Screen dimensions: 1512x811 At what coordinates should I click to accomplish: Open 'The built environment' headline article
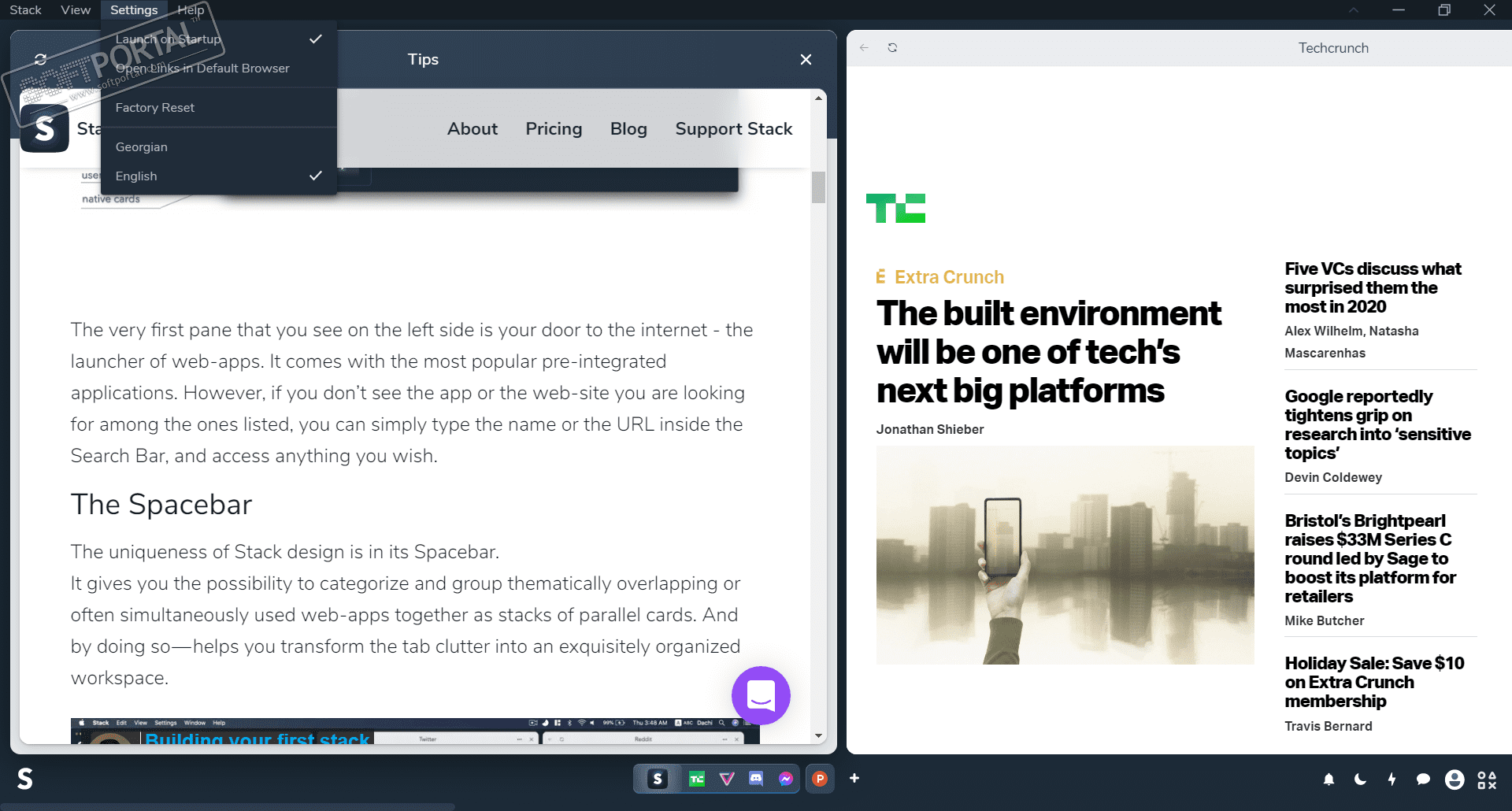1049,352
